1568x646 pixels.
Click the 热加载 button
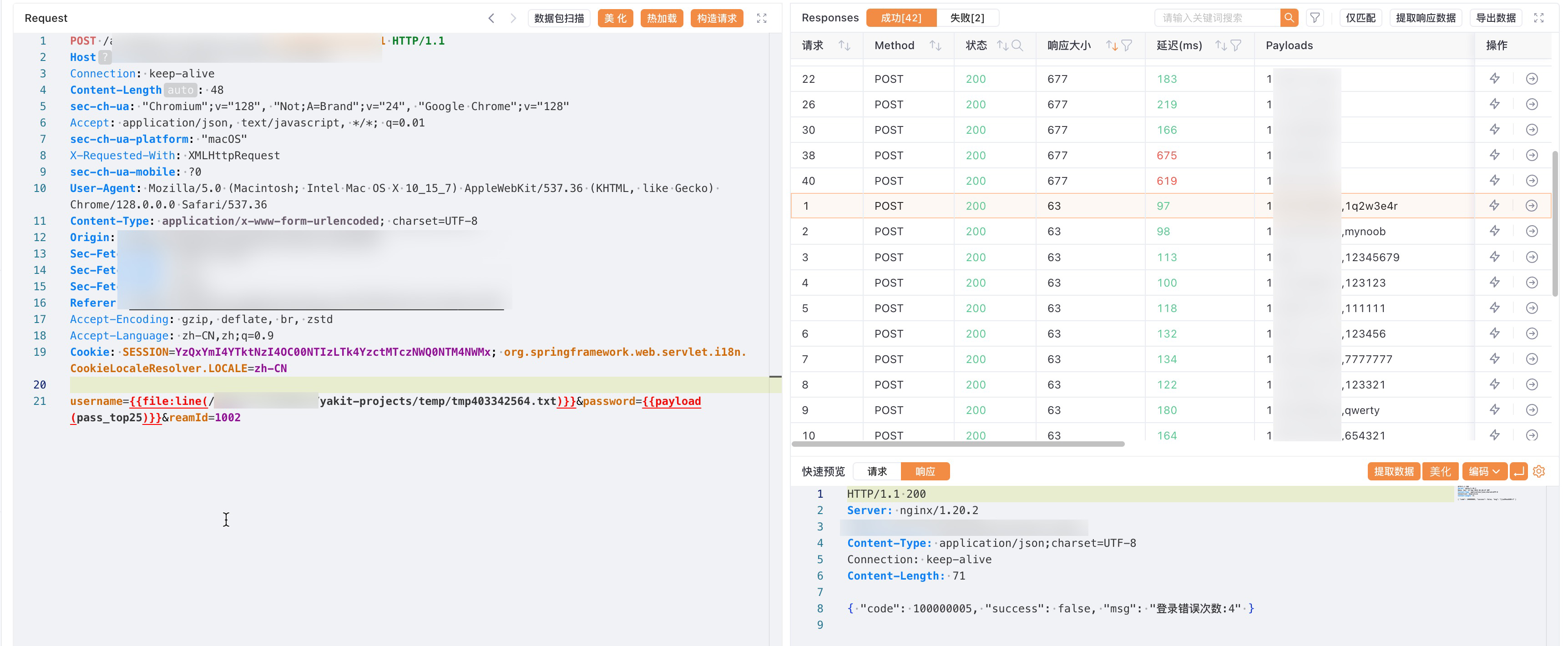(661, 18)
